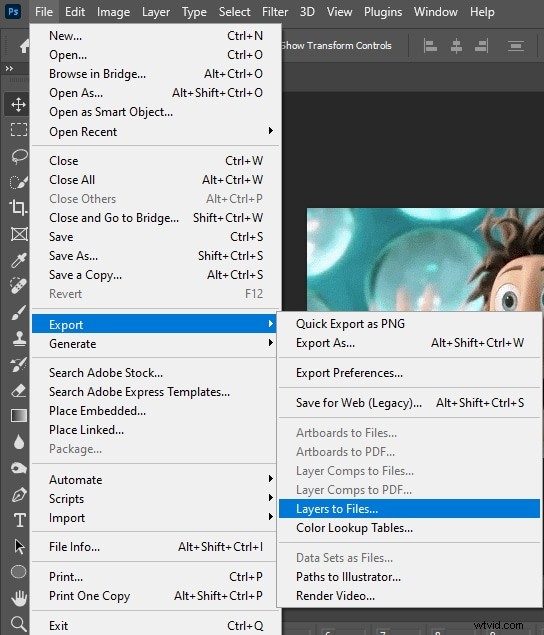The image size is (544, 635).
Task: Open the Image menu
Action: (113, 12)
